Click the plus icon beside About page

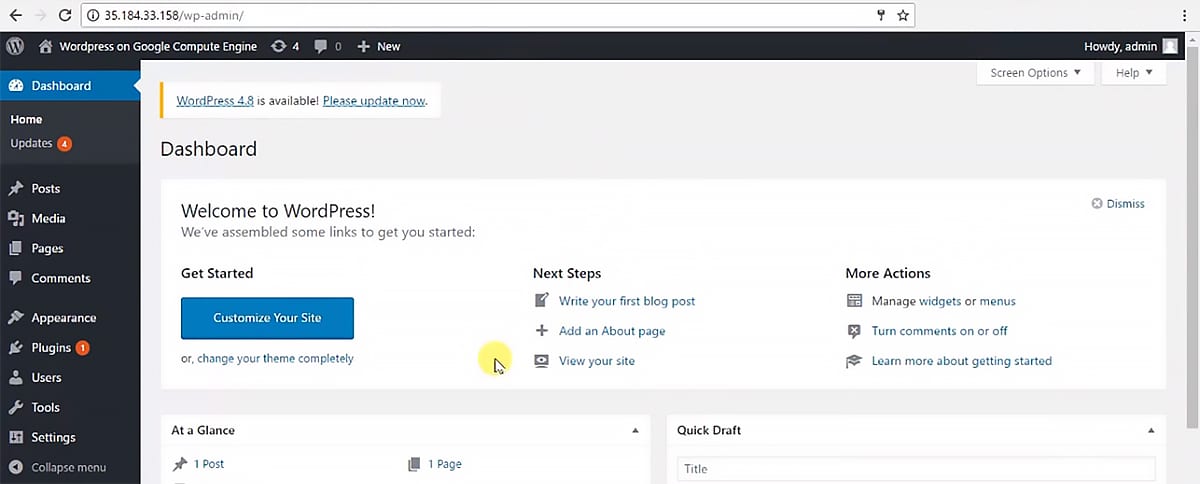click(542, 330)
